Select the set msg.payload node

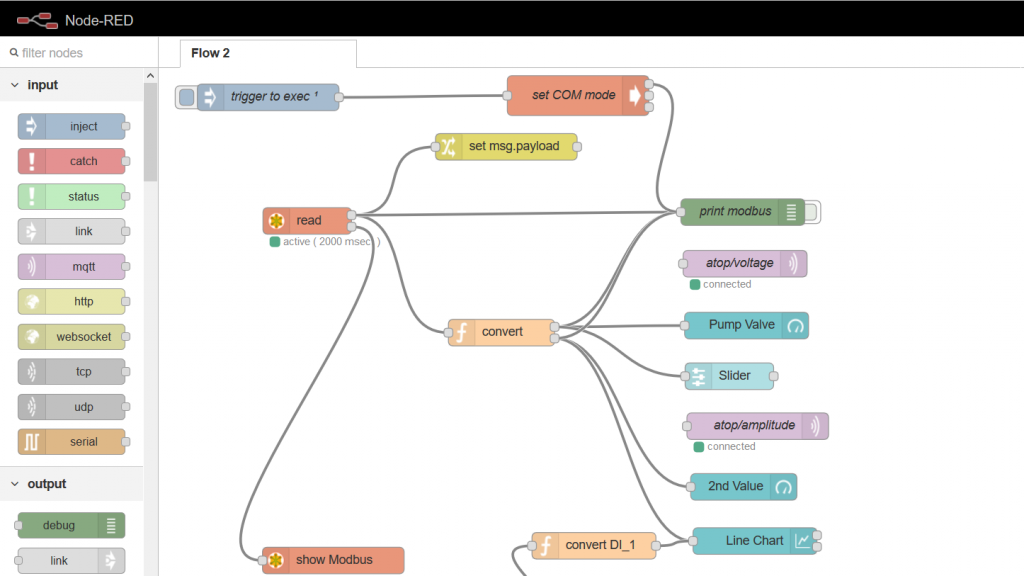coord(506,146)
